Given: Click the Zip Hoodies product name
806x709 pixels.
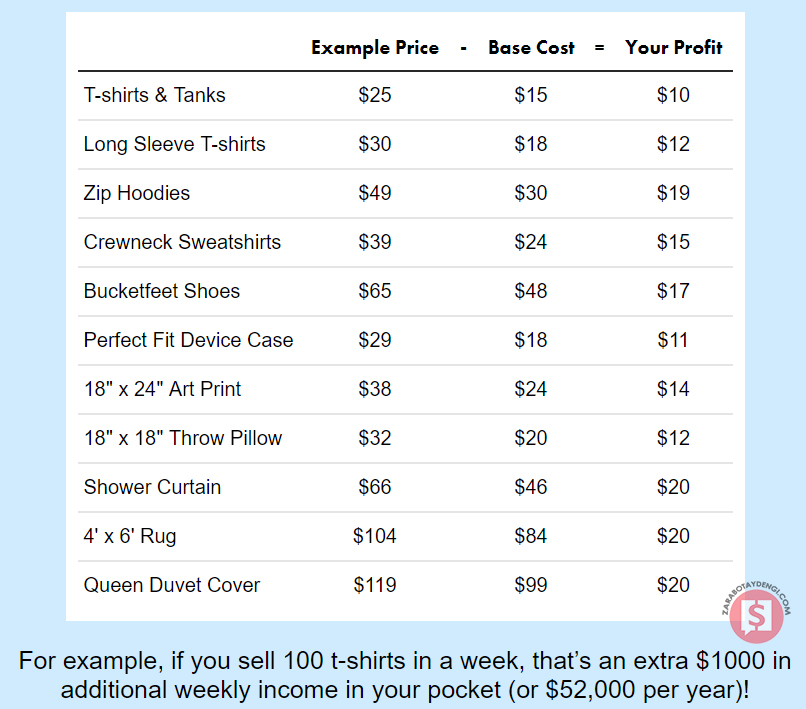Looking at the screenshot, I should [137, 193].
